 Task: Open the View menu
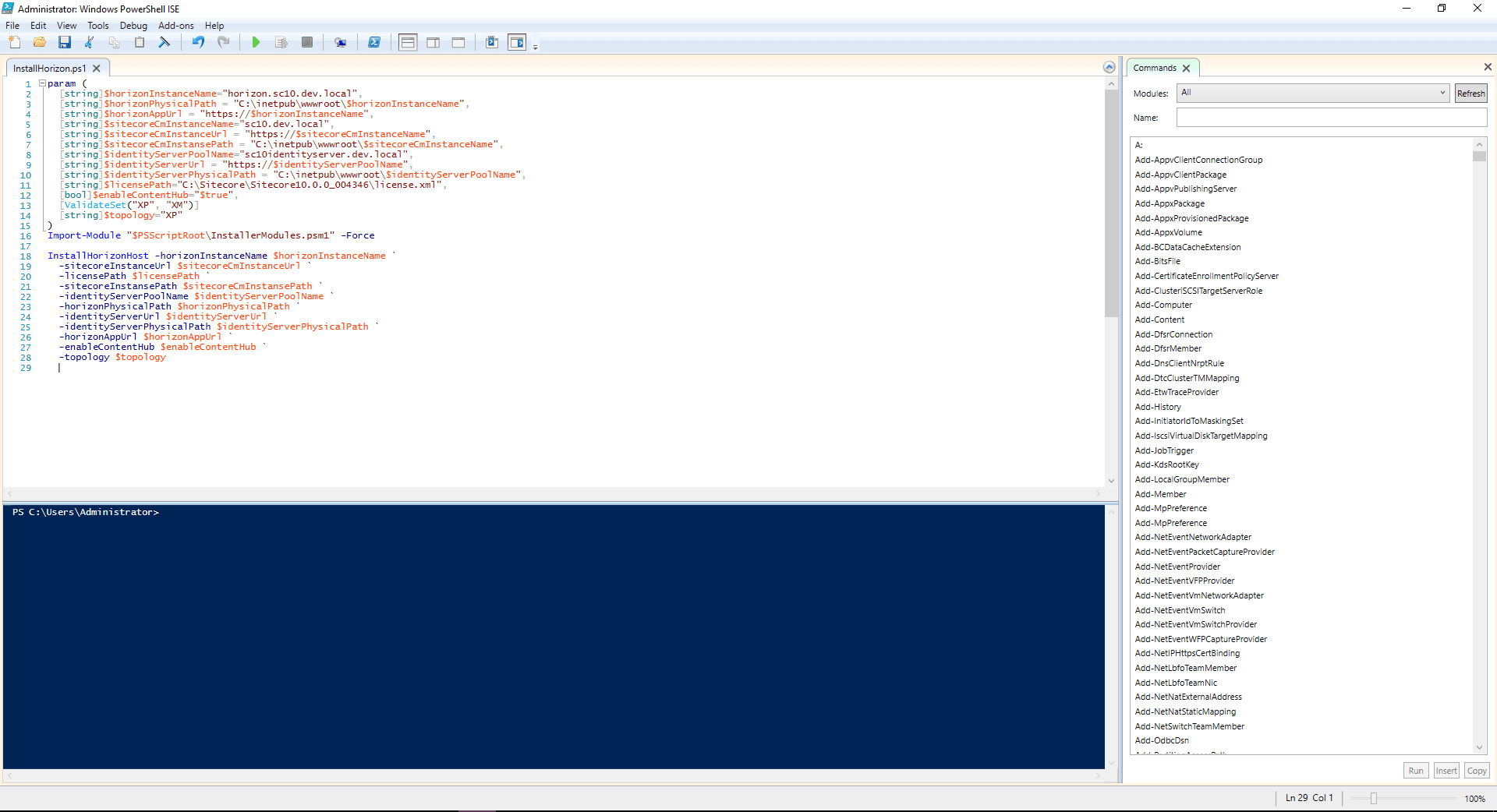[x=66, y=25]
